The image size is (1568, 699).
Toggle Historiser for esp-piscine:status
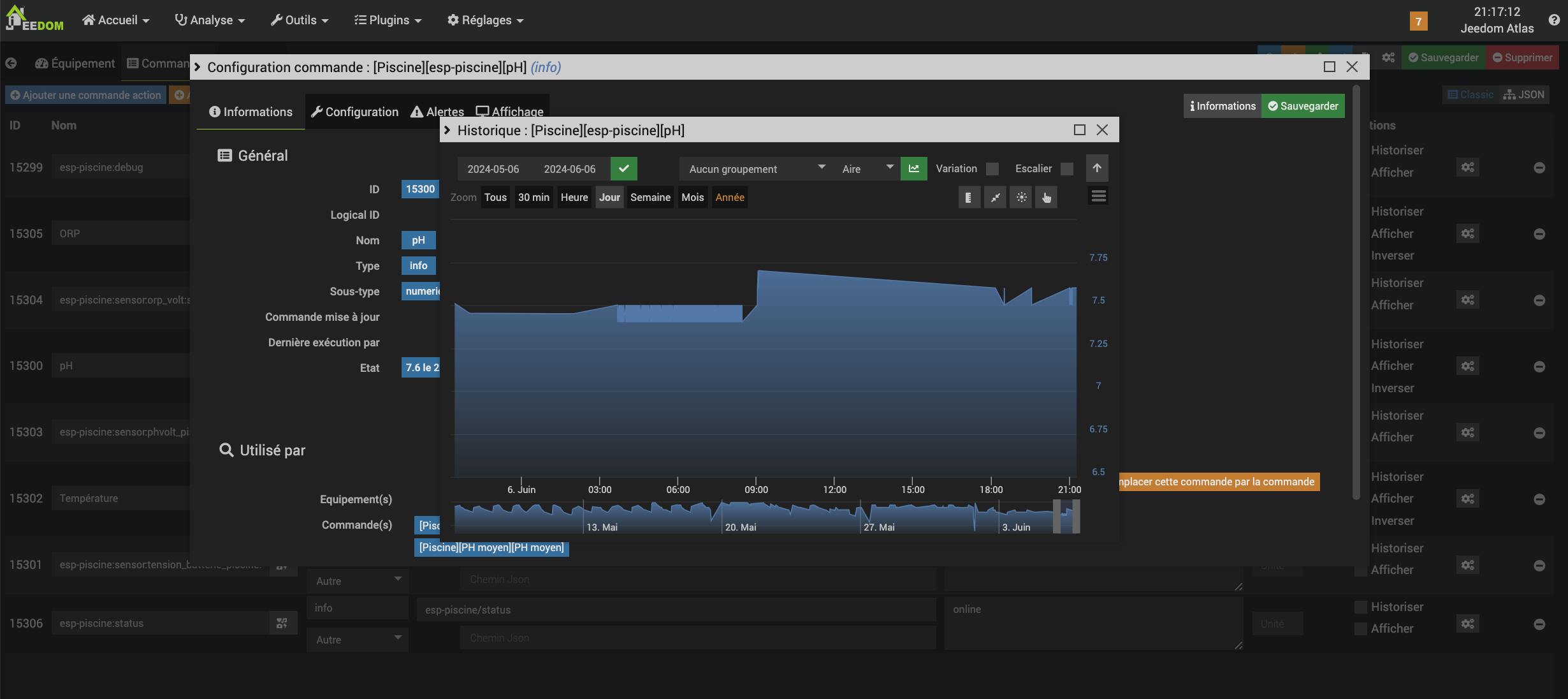tap(1361, 607)
